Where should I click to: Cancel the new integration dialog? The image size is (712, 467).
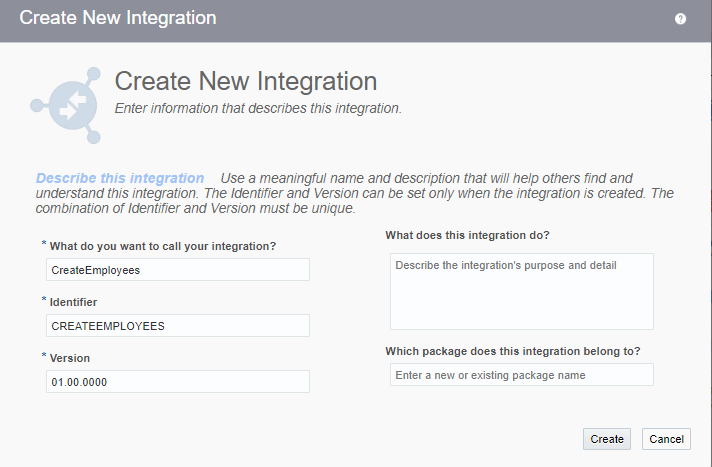click(x=666, y=439)
